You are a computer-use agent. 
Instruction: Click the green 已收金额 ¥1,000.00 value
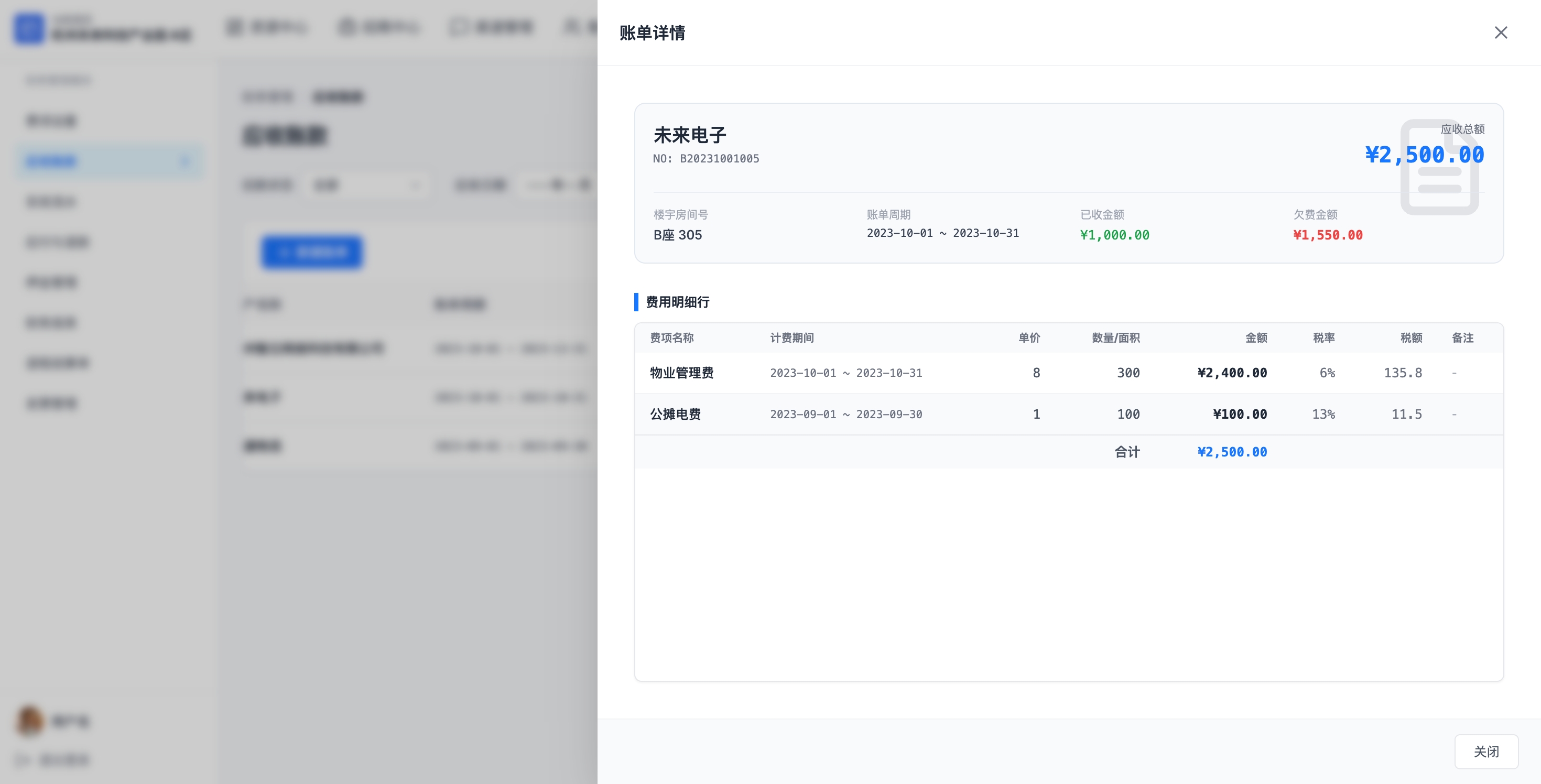point(1114,235)
